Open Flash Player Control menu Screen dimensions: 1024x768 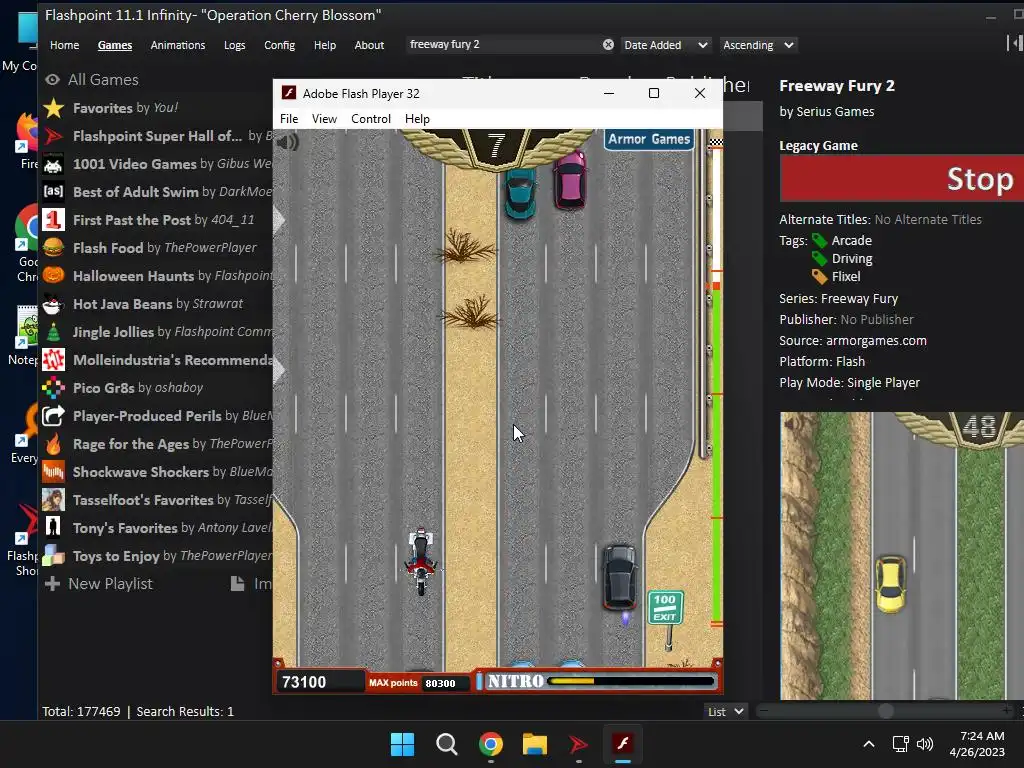point(371,119)
